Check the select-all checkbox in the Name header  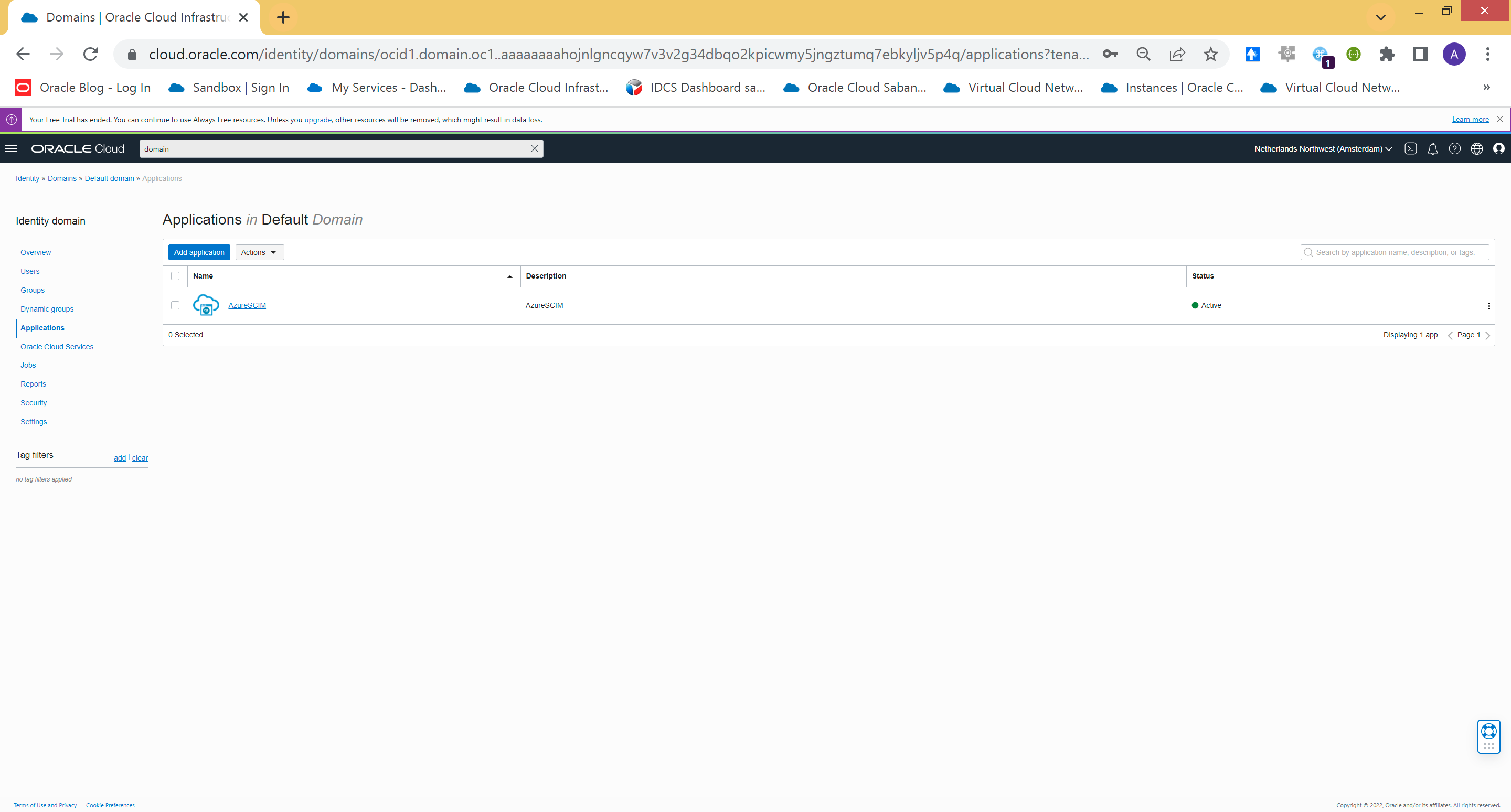(x=175, y=275)
